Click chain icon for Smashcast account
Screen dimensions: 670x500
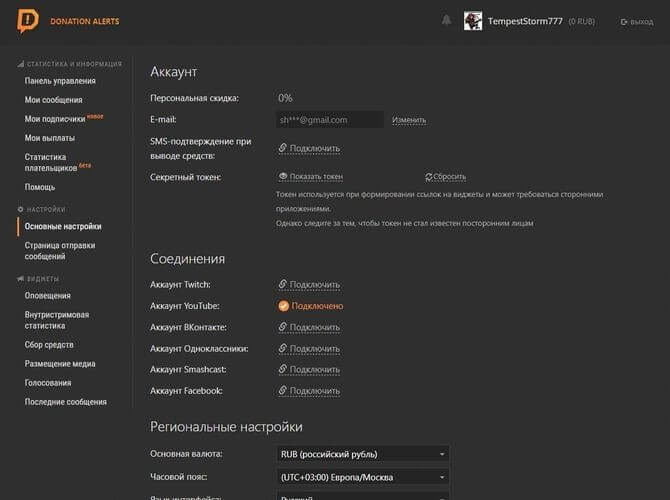[282, 369]
